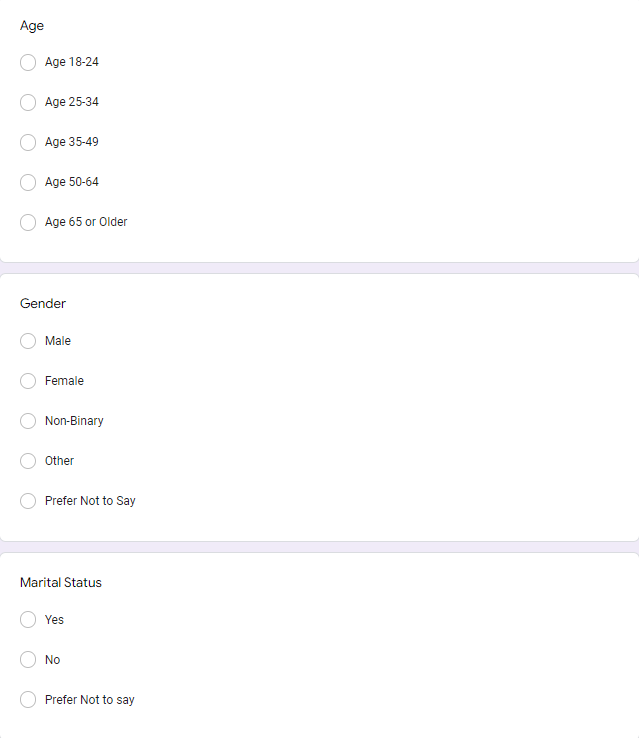Select Other under Gender
The image size is (639, 738).
tap(28, 461)
